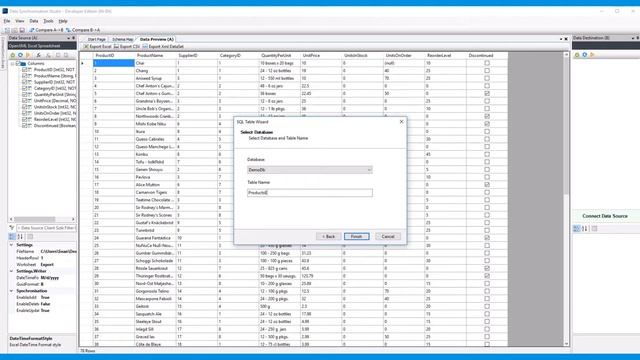This screenshot has height=360, width=640.
Task: Collapse the Columns tree node
Action: (x=12, y=64)
